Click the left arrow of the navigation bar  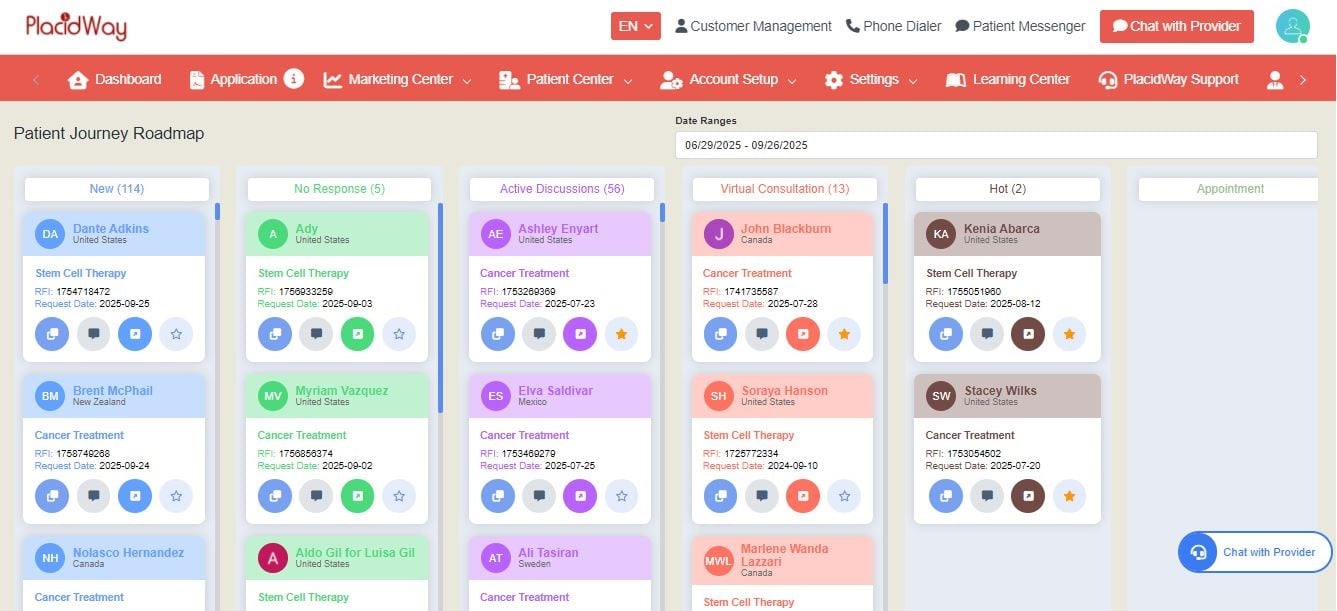click(x=36, y=80)
